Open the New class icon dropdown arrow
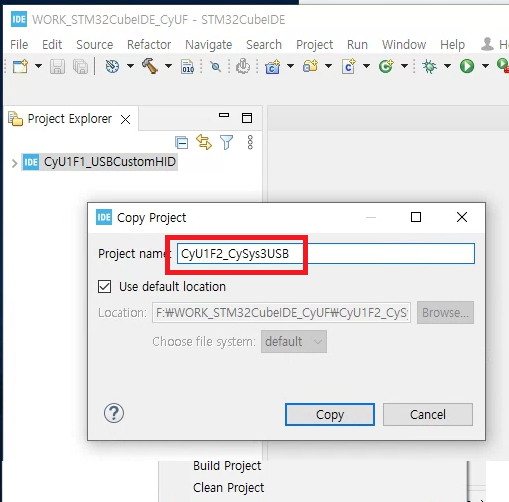 pos(404,66)
